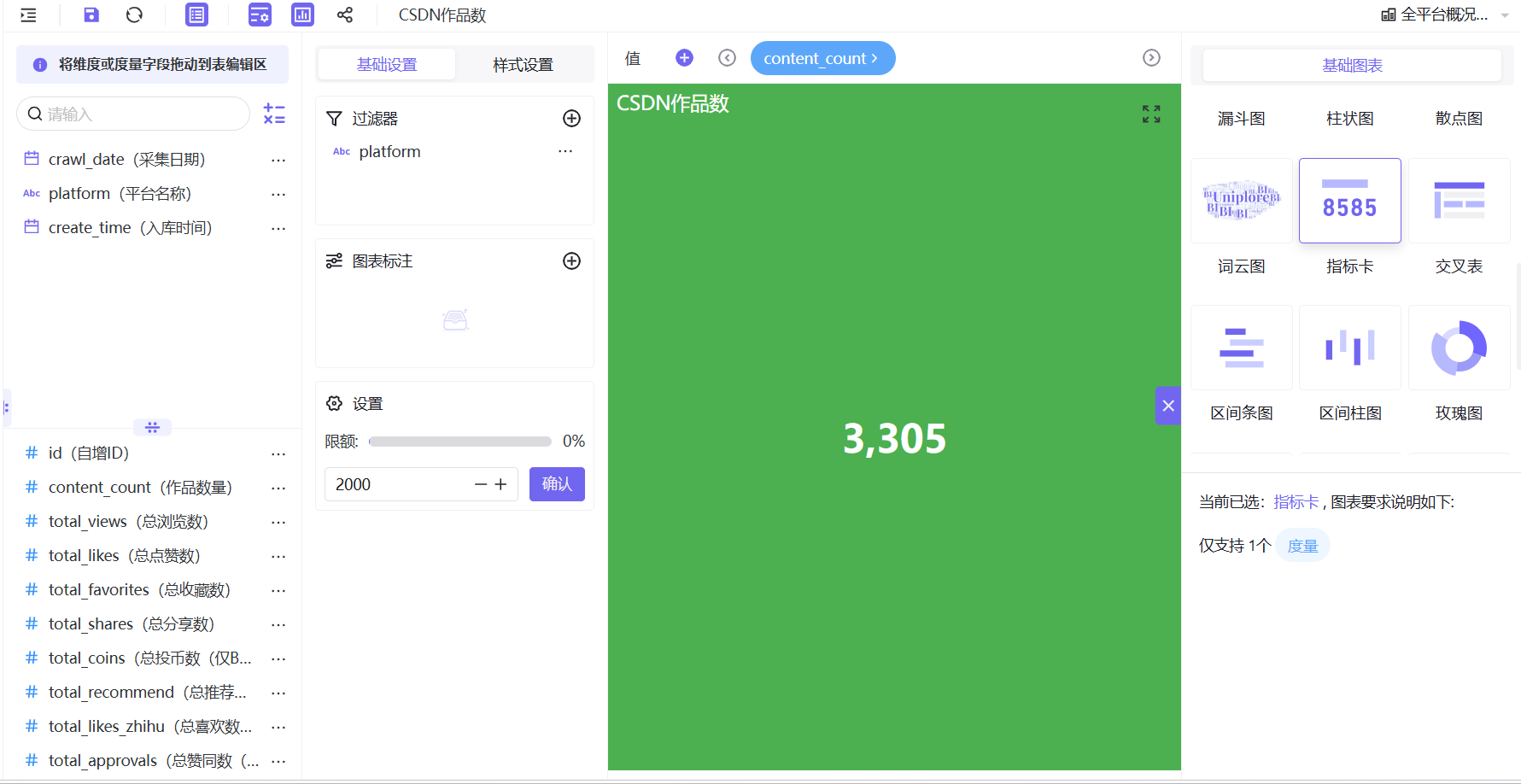Open the 全平台概况 dataset dropdown
This screenshot has height=784, width=1521.
coord(1445,15)
